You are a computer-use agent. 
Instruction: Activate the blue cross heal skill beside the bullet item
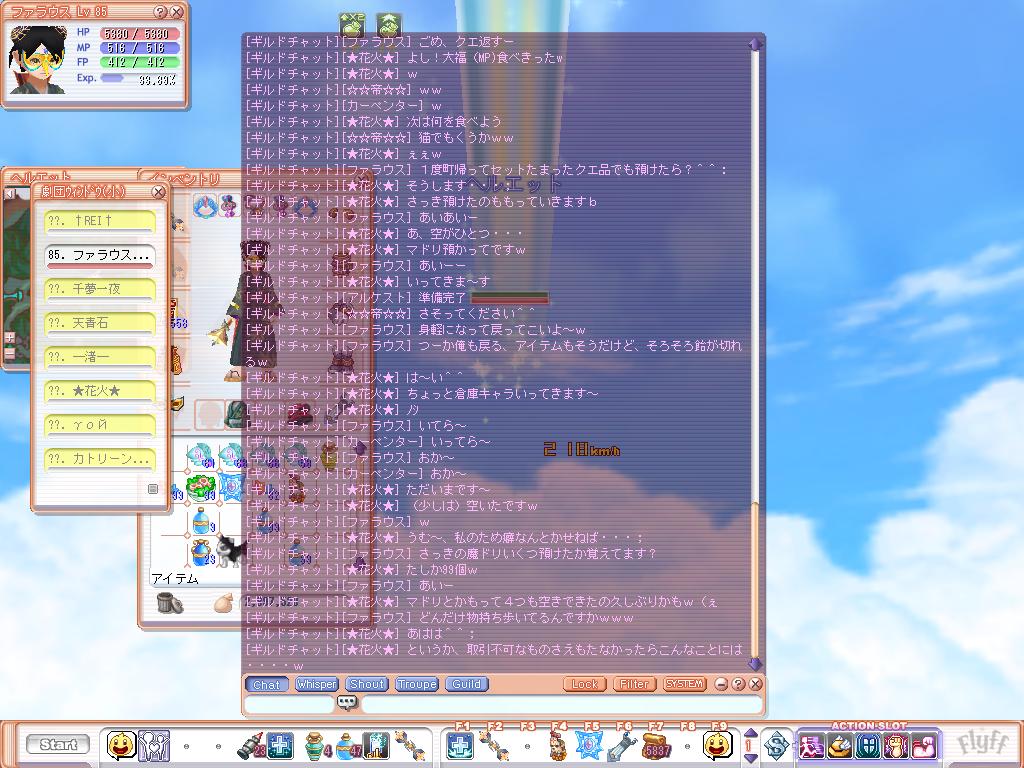[x=281, y=745]
